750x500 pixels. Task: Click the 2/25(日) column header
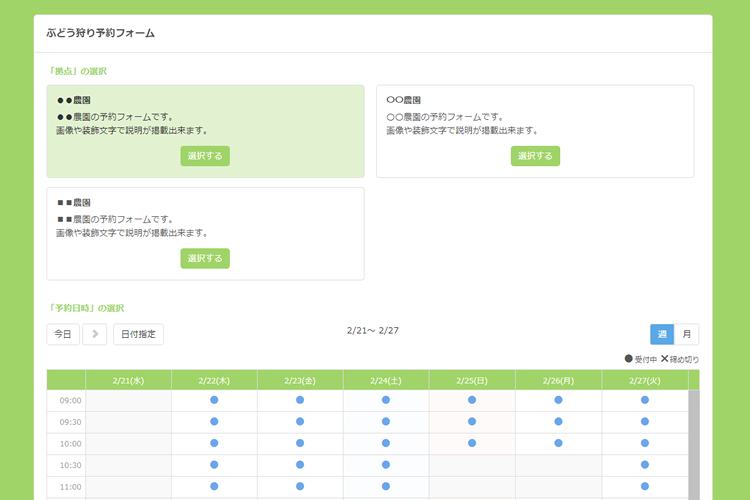472,380
